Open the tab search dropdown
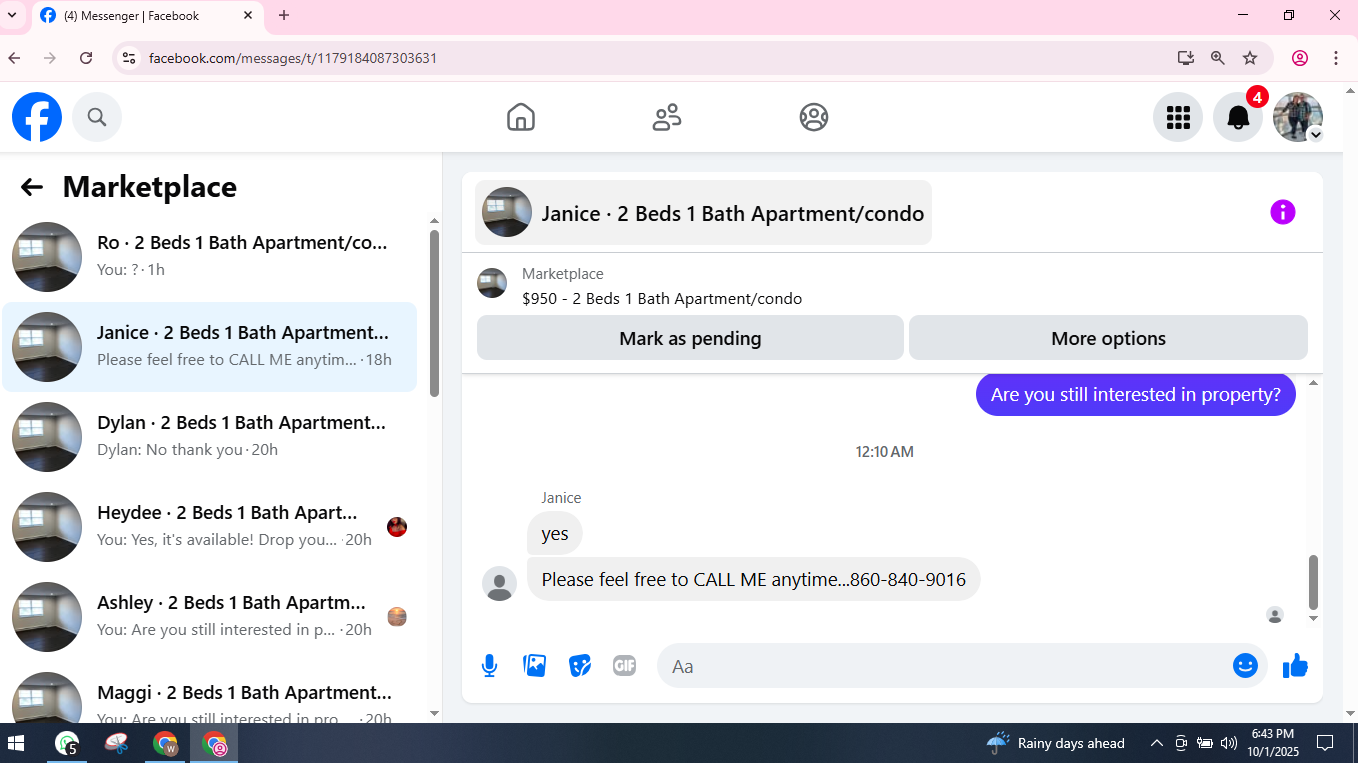The width and height of the screenshot is (1358, 763). click(x=12, y=16)
